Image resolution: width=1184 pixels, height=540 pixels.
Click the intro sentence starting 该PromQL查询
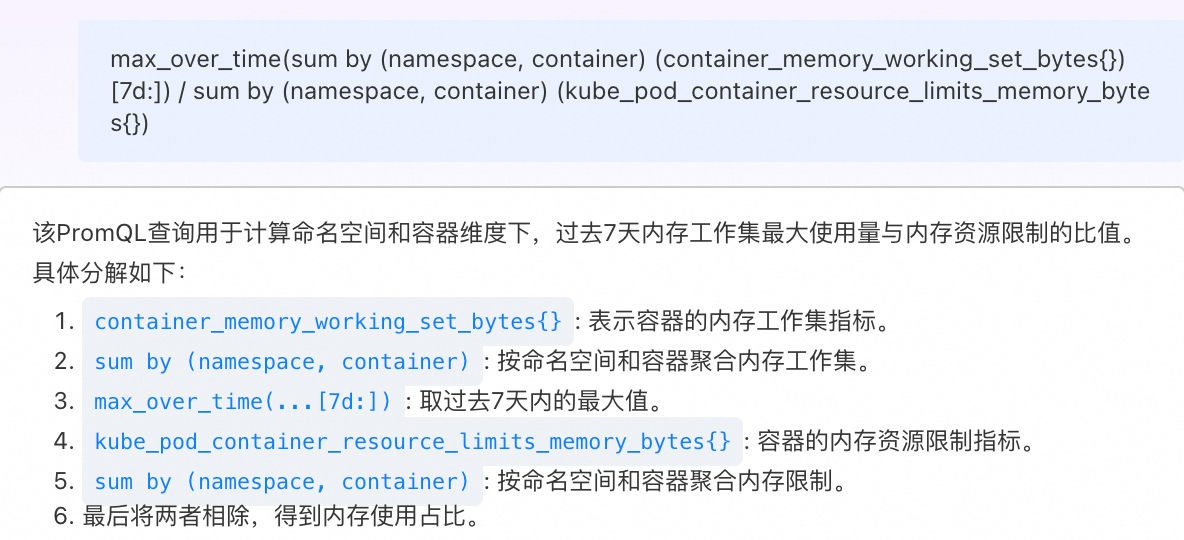pyautogui.click(x=584, y=233)
